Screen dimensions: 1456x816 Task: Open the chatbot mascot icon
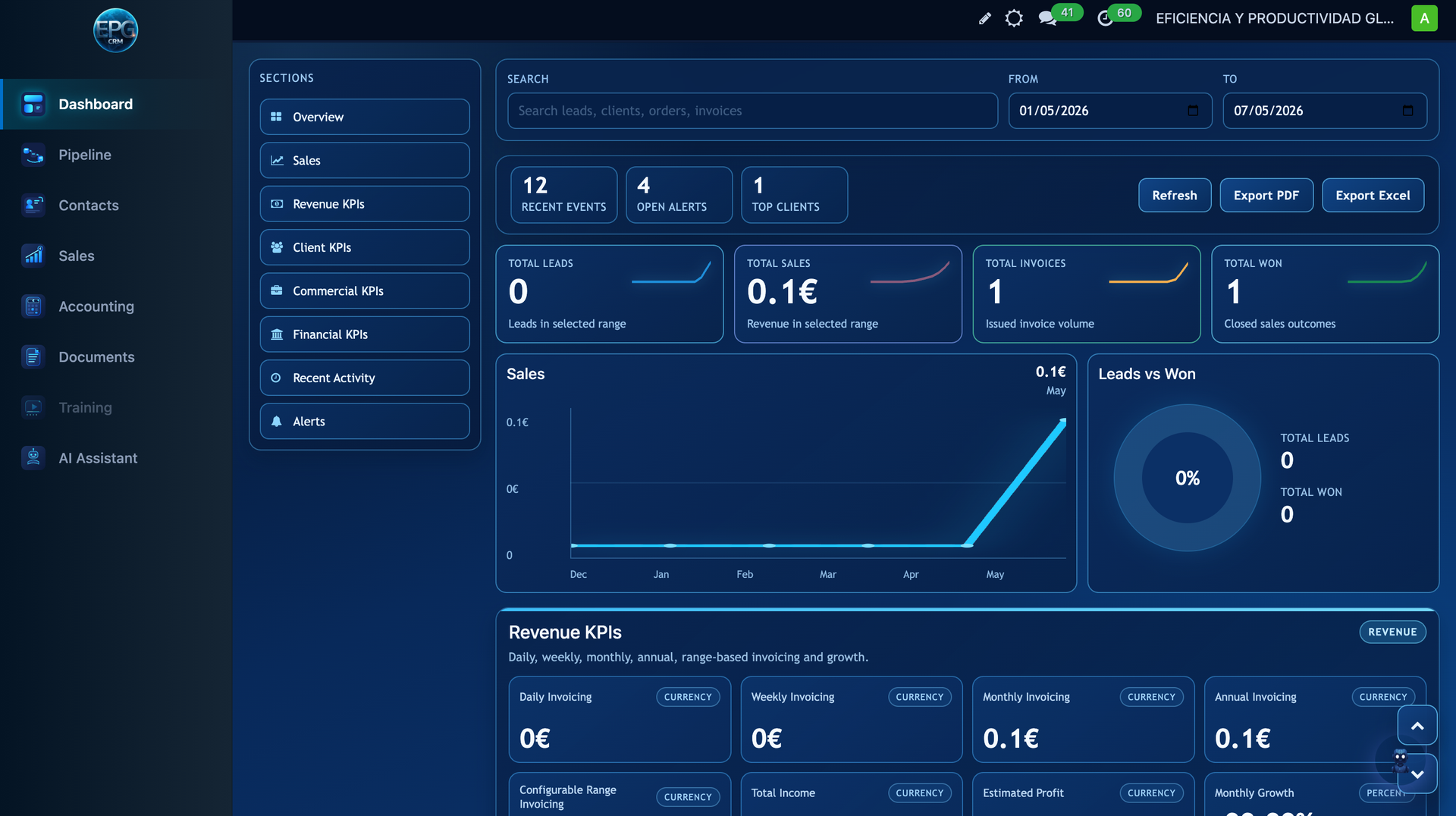pyautogui.click(x=1400, y=758)
